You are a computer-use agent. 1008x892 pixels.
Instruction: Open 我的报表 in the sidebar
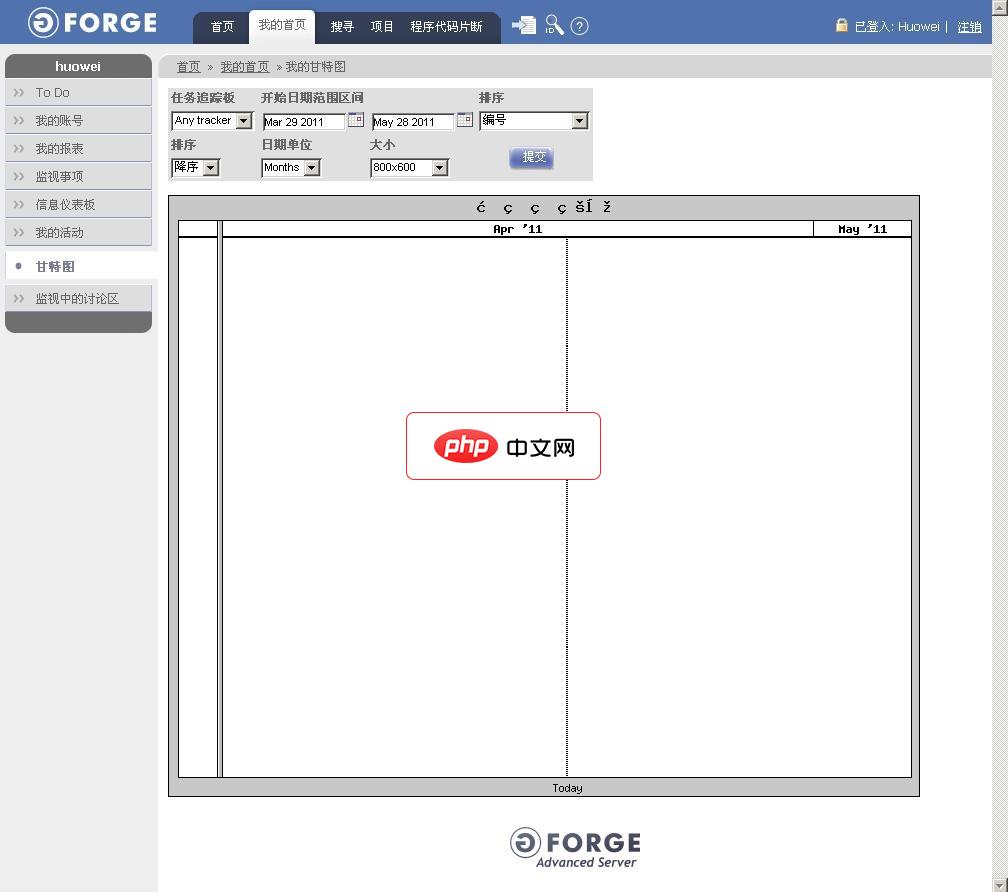(78, 148)
